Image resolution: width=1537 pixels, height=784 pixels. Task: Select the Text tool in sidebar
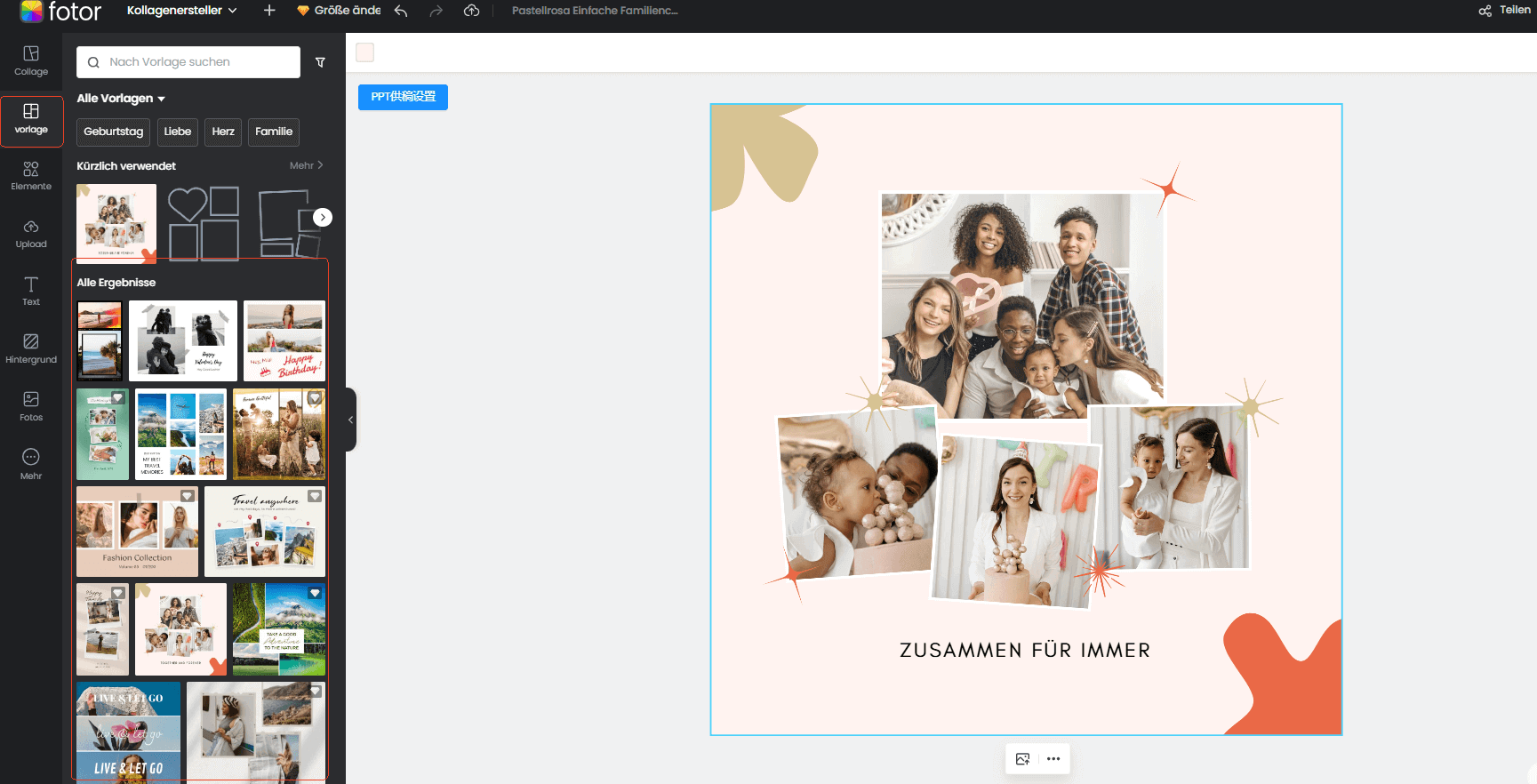coord(31,292)
